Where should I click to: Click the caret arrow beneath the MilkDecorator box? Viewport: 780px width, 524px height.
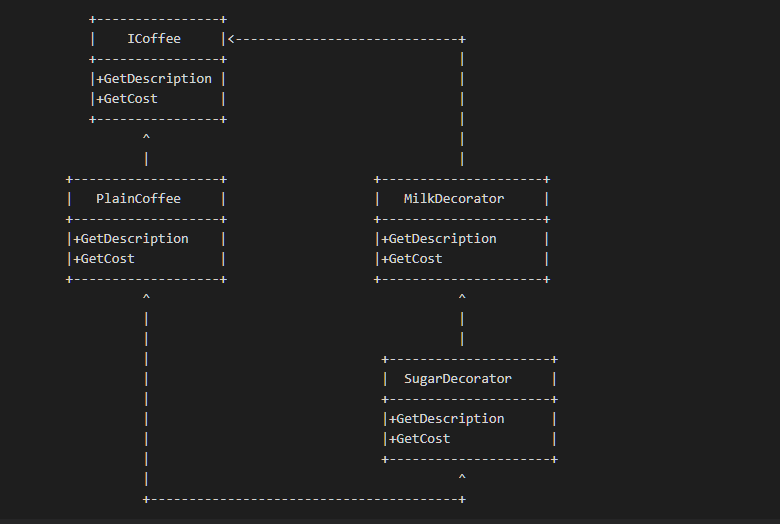[462, 297]
